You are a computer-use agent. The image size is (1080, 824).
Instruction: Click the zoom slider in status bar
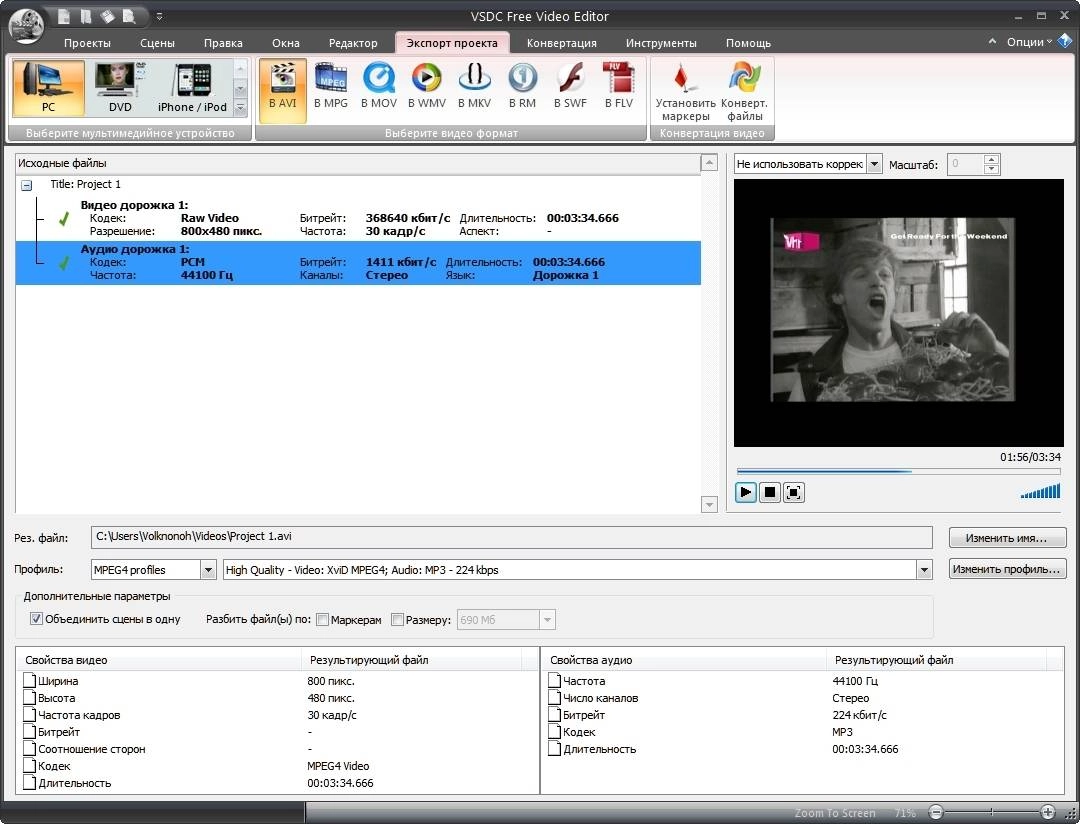click(991, 812)
